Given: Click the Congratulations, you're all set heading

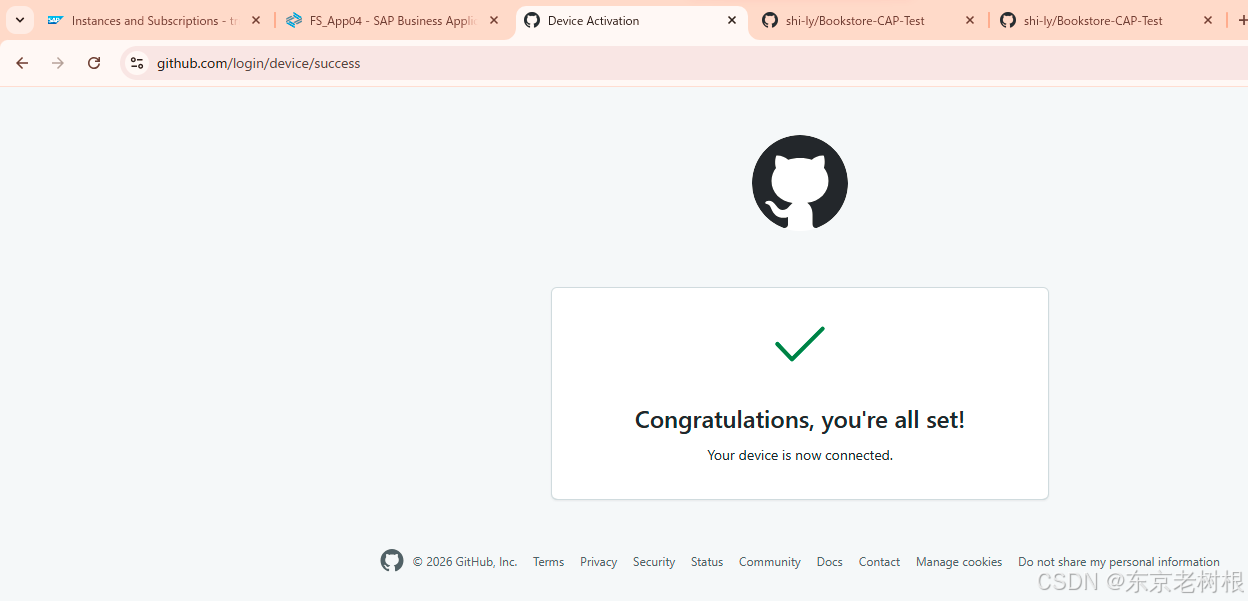Looking at the screenshot, I should [x=800, y=419].
